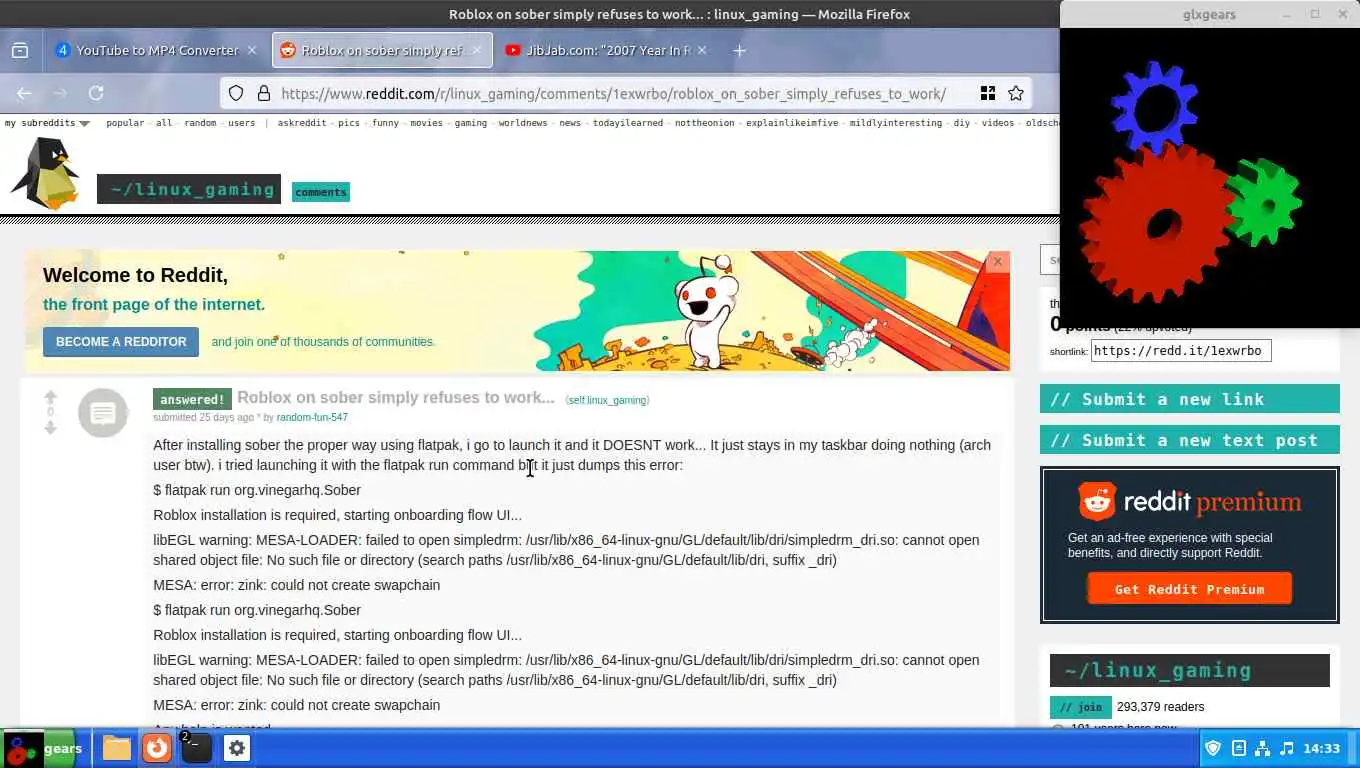Click the Reddit Premium logo icon
Viewport: 1360px width, 768px height.
1096,501
